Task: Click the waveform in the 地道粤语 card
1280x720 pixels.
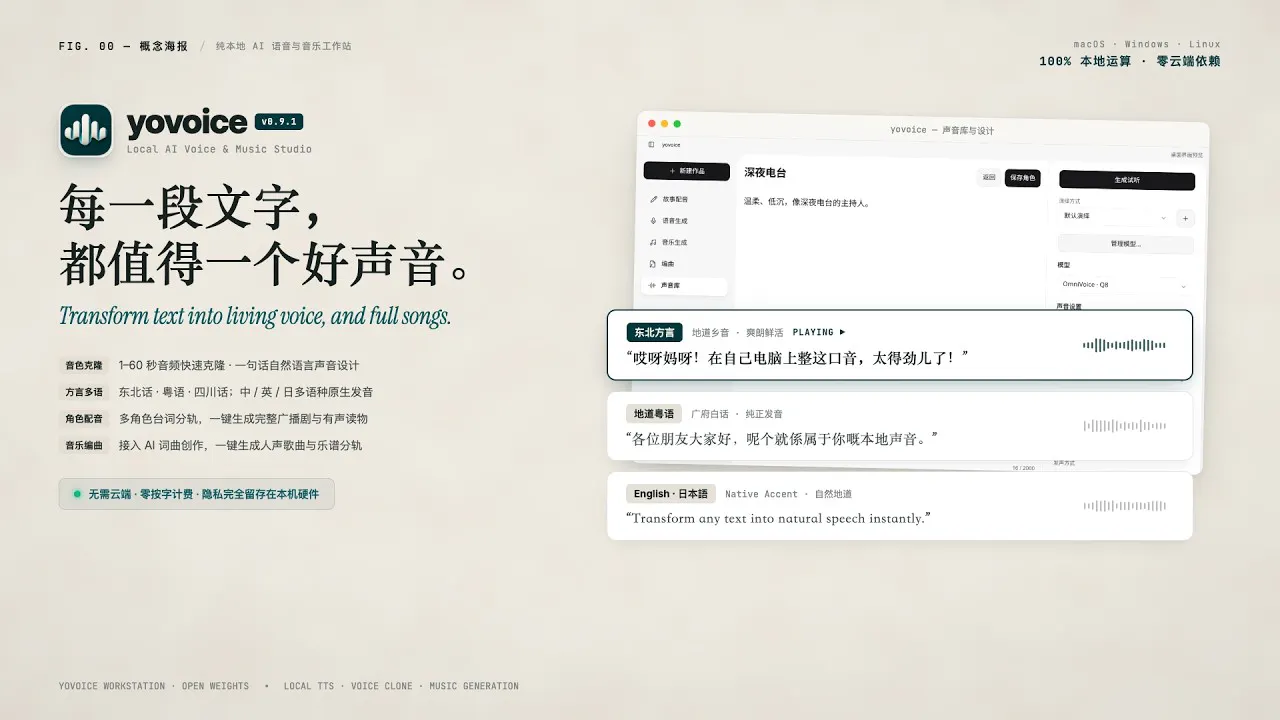Action: (1125, 426)
